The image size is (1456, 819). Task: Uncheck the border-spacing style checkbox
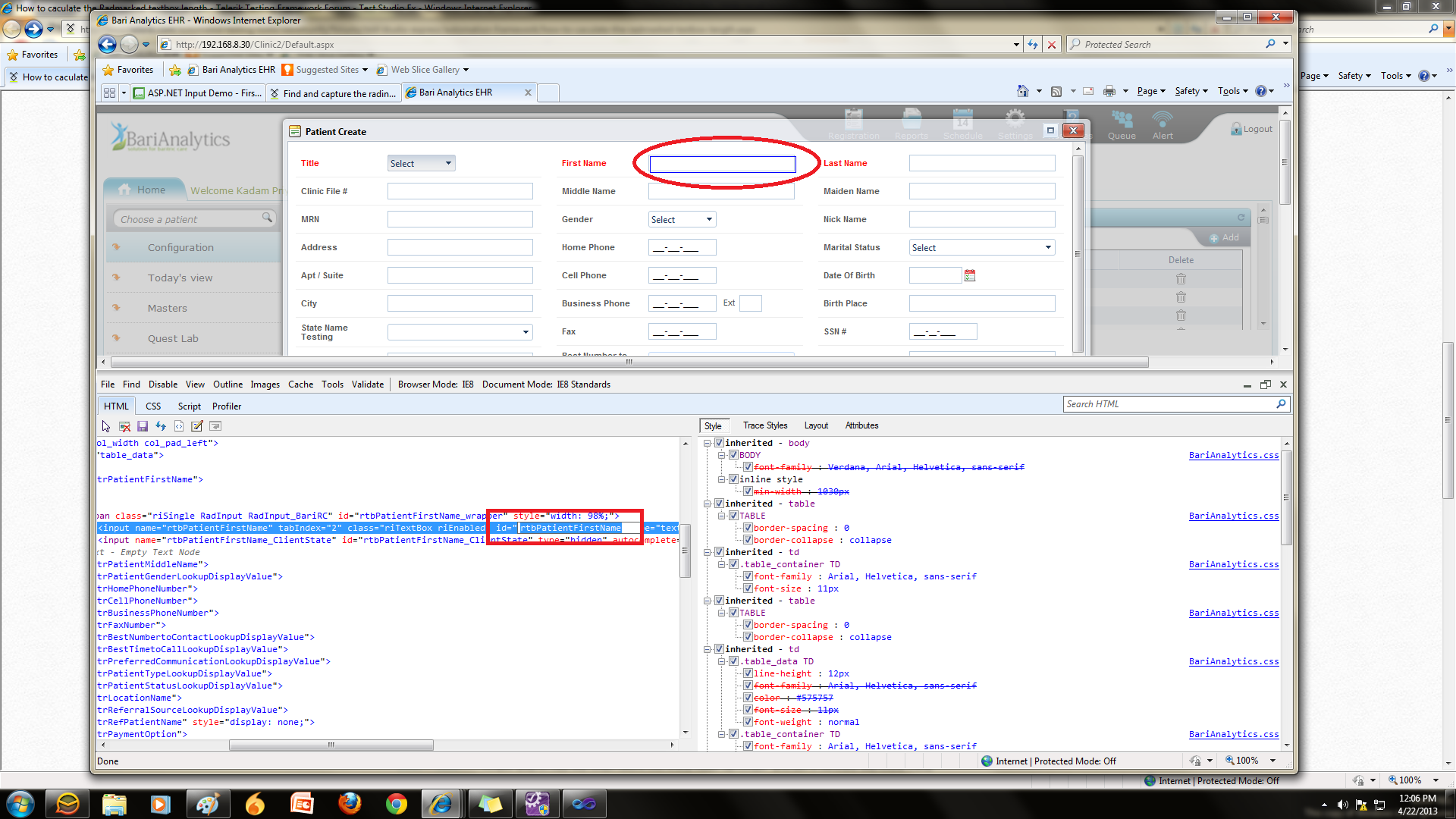pos(748,528)
